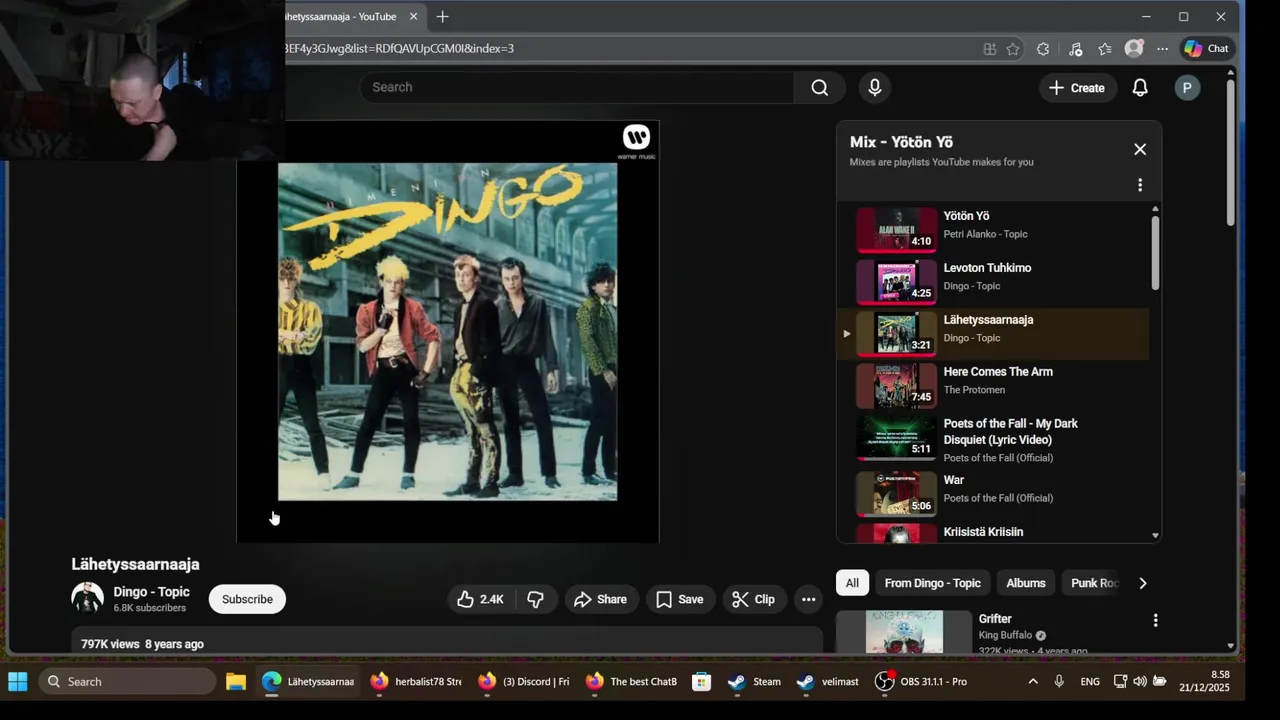The width and height of the screenshot is (1280, 720).
Task: Select the All filter chip
Action: [x=852, y=583]
